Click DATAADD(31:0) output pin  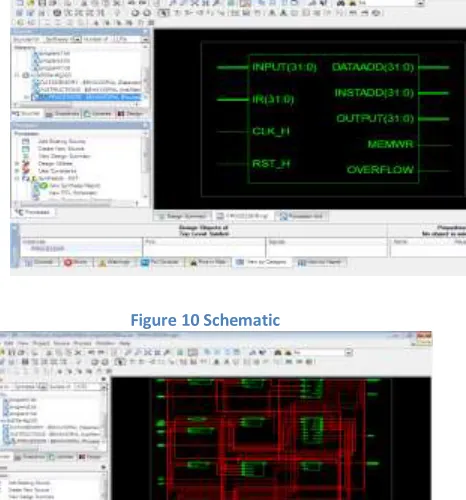tap(373, 67)
